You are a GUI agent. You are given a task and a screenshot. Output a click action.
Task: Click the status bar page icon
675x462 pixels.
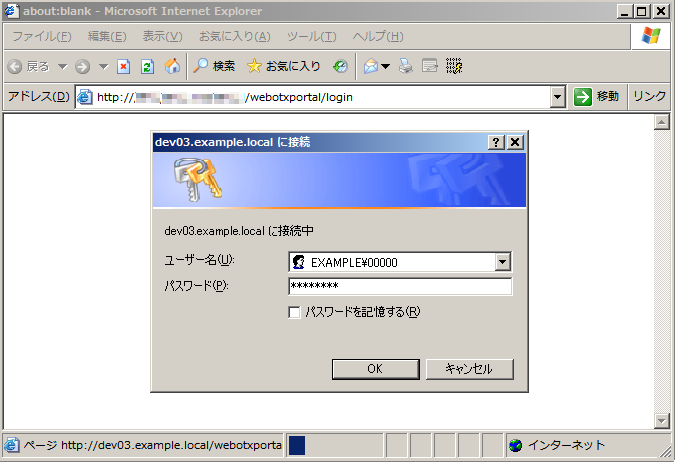coord(12,445)
